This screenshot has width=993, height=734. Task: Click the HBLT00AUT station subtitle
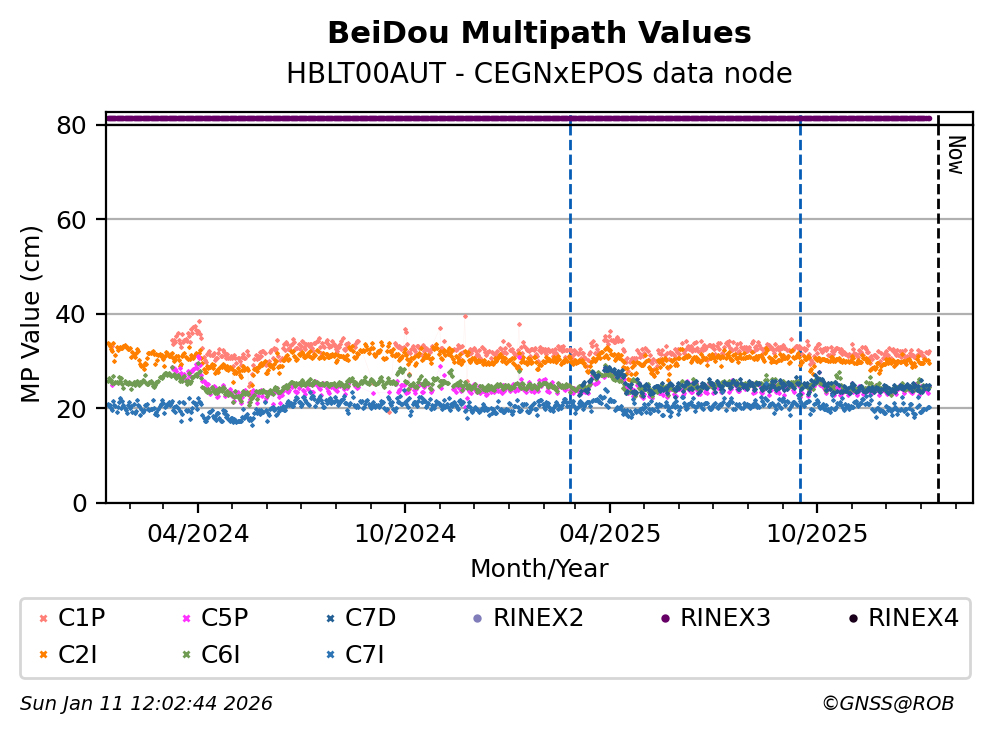click(539, 74)
